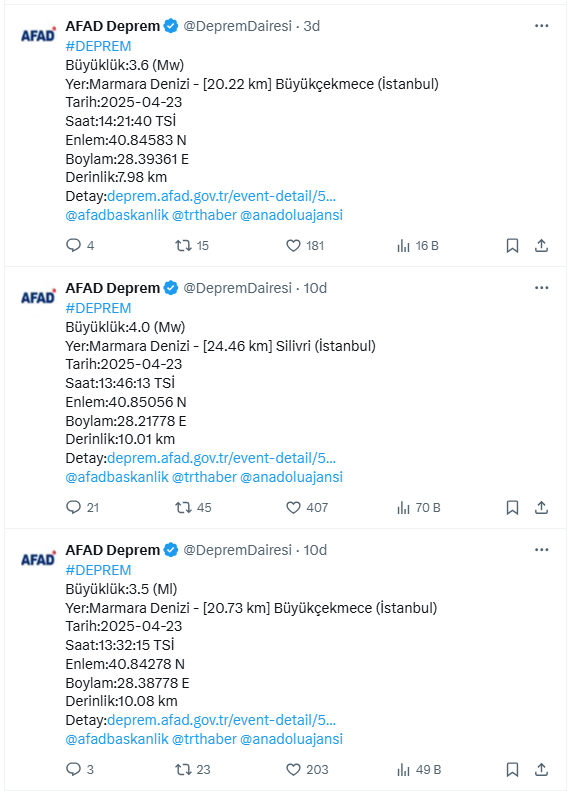The height and width of the screenshot is (791, 581).
Task: Open more options on 3.5 Ml tweet
Action: (542, 550)
